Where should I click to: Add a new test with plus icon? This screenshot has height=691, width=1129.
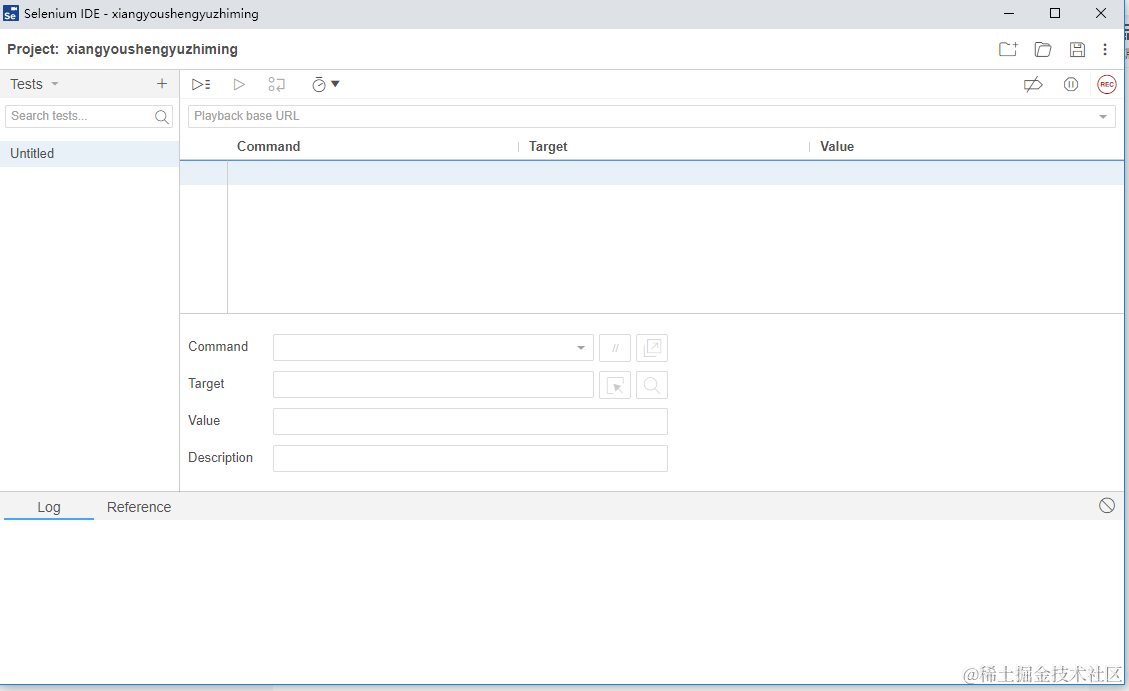coord(162,83)
